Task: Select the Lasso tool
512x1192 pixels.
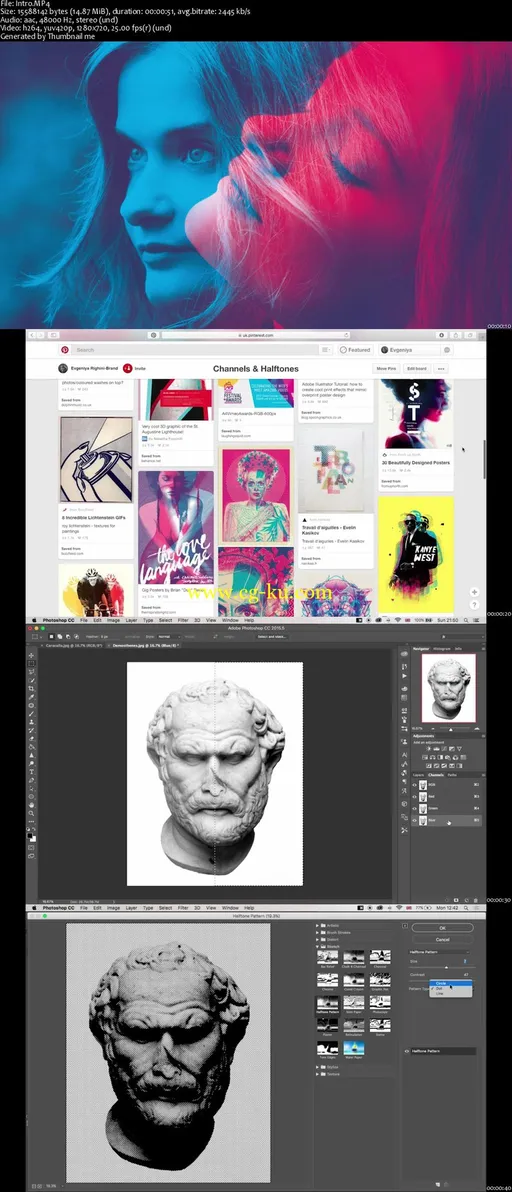Action: (31, 671)
